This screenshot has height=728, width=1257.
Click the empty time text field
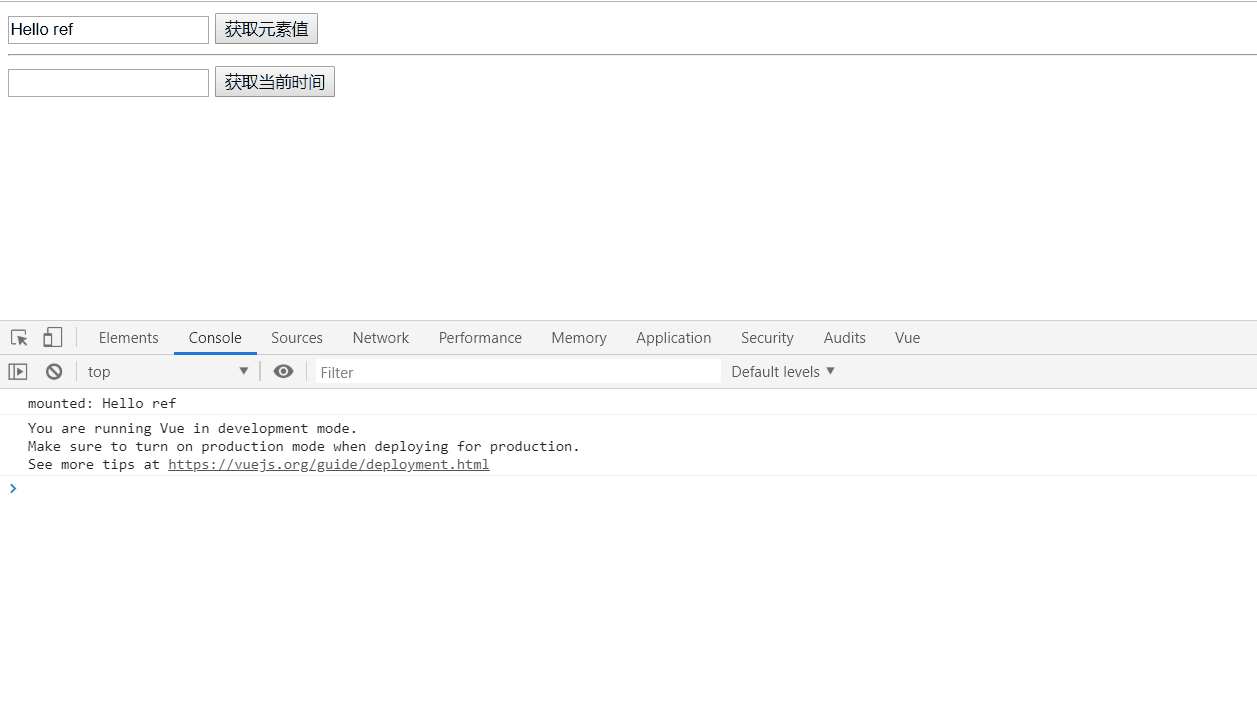click(108, 83)
